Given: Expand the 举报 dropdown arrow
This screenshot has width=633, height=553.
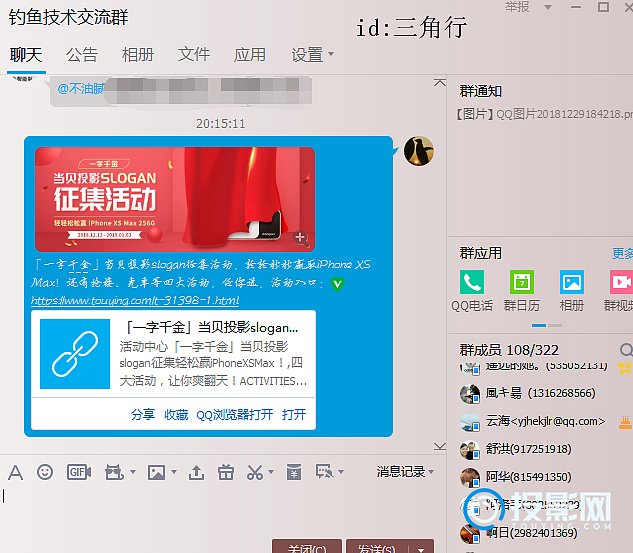Looking at the screenshot, I should pyautogui.click(x=548, y=7).
